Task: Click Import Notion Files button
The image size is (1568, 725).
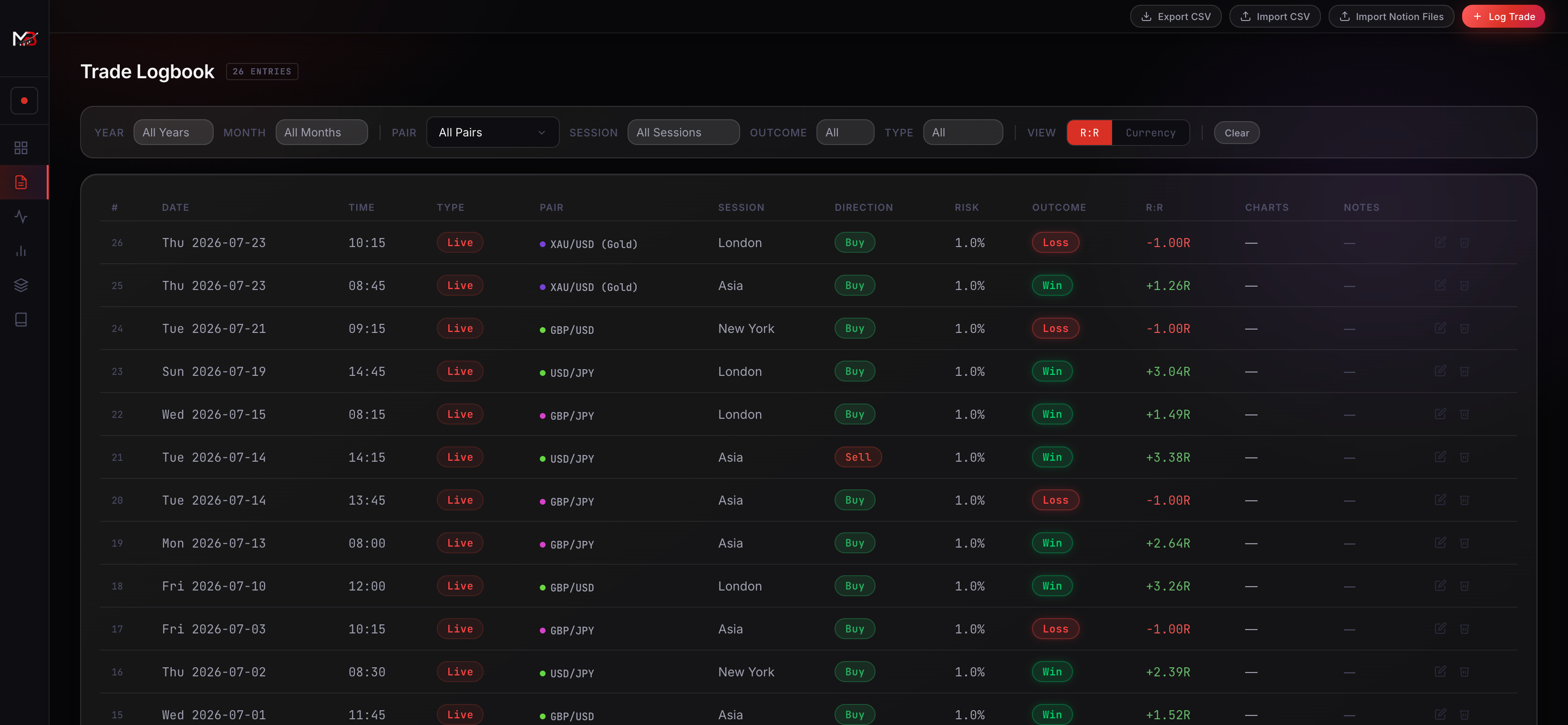Action: (x=1391, y=16)
